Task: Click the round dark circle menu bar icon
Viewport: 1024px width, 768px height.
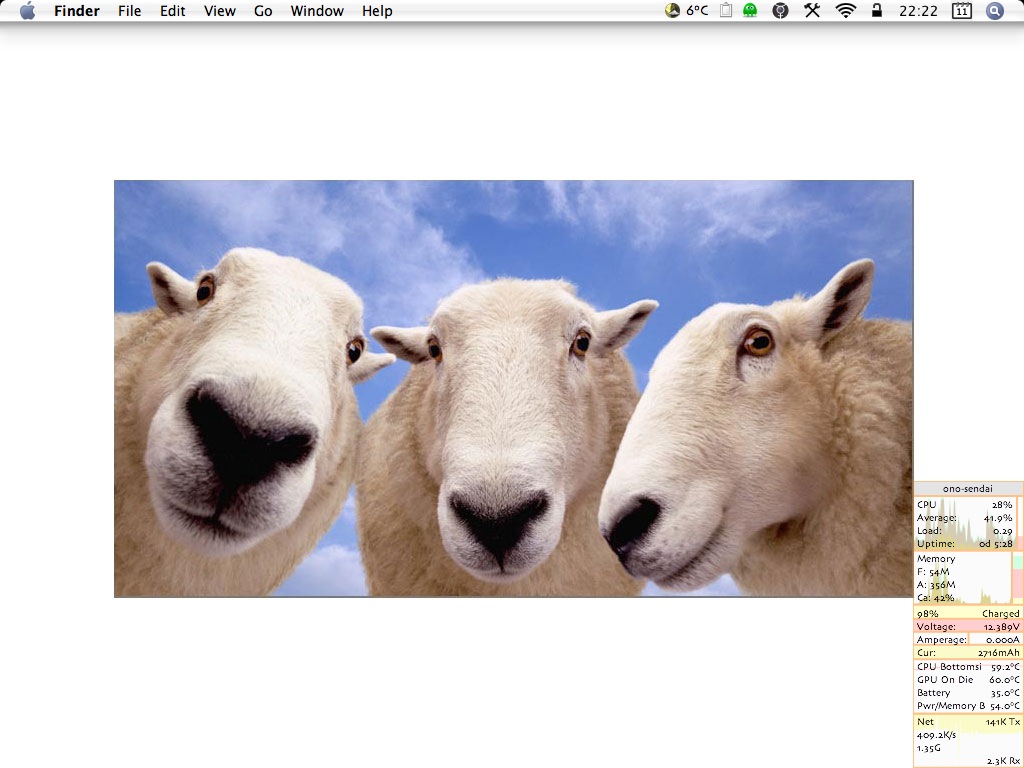Action: pyautogui.click(x=780, y=10)
